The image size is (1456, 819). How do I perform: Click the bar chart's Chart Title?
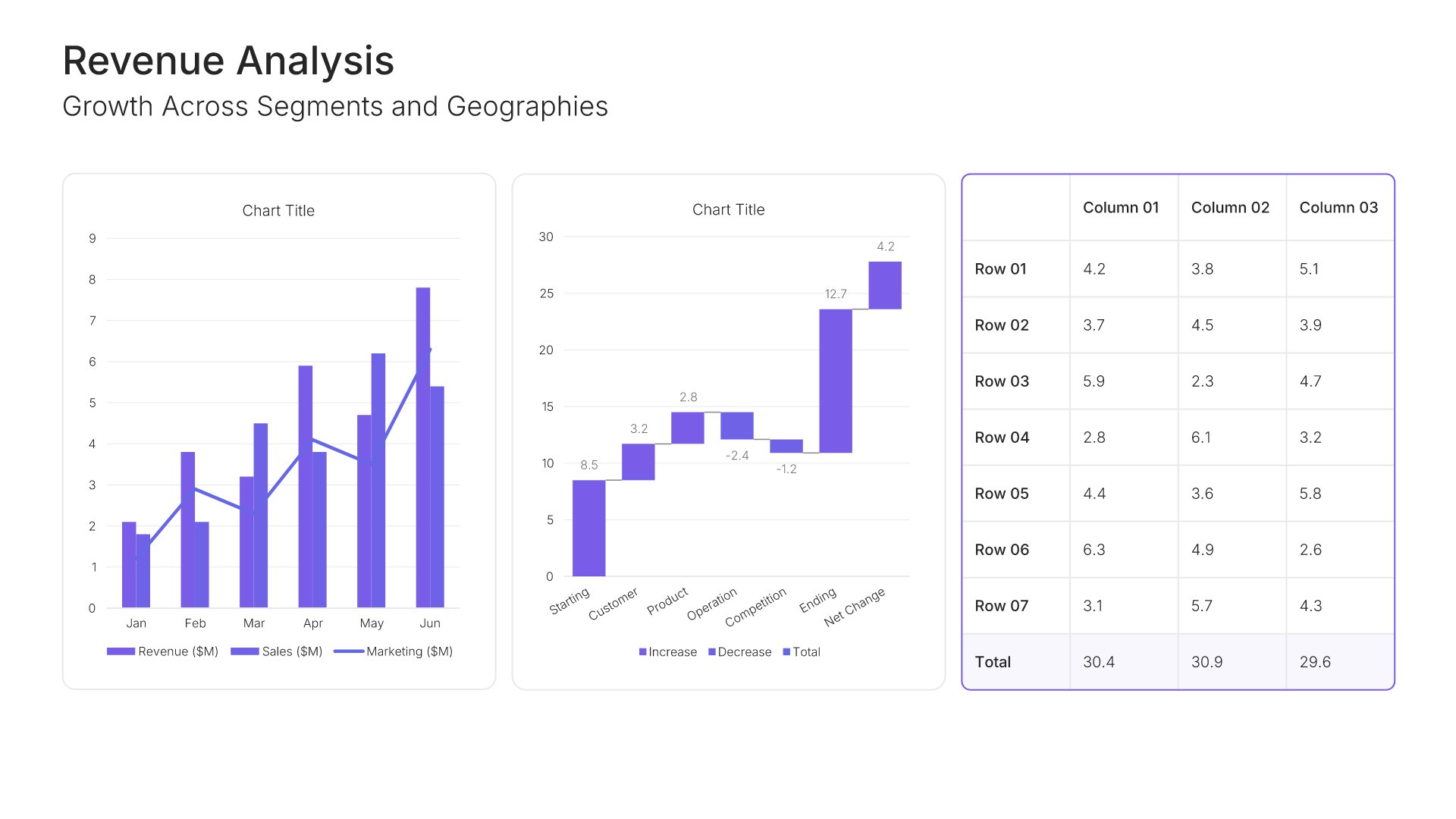pyautogui.click(x=278, y=211)
